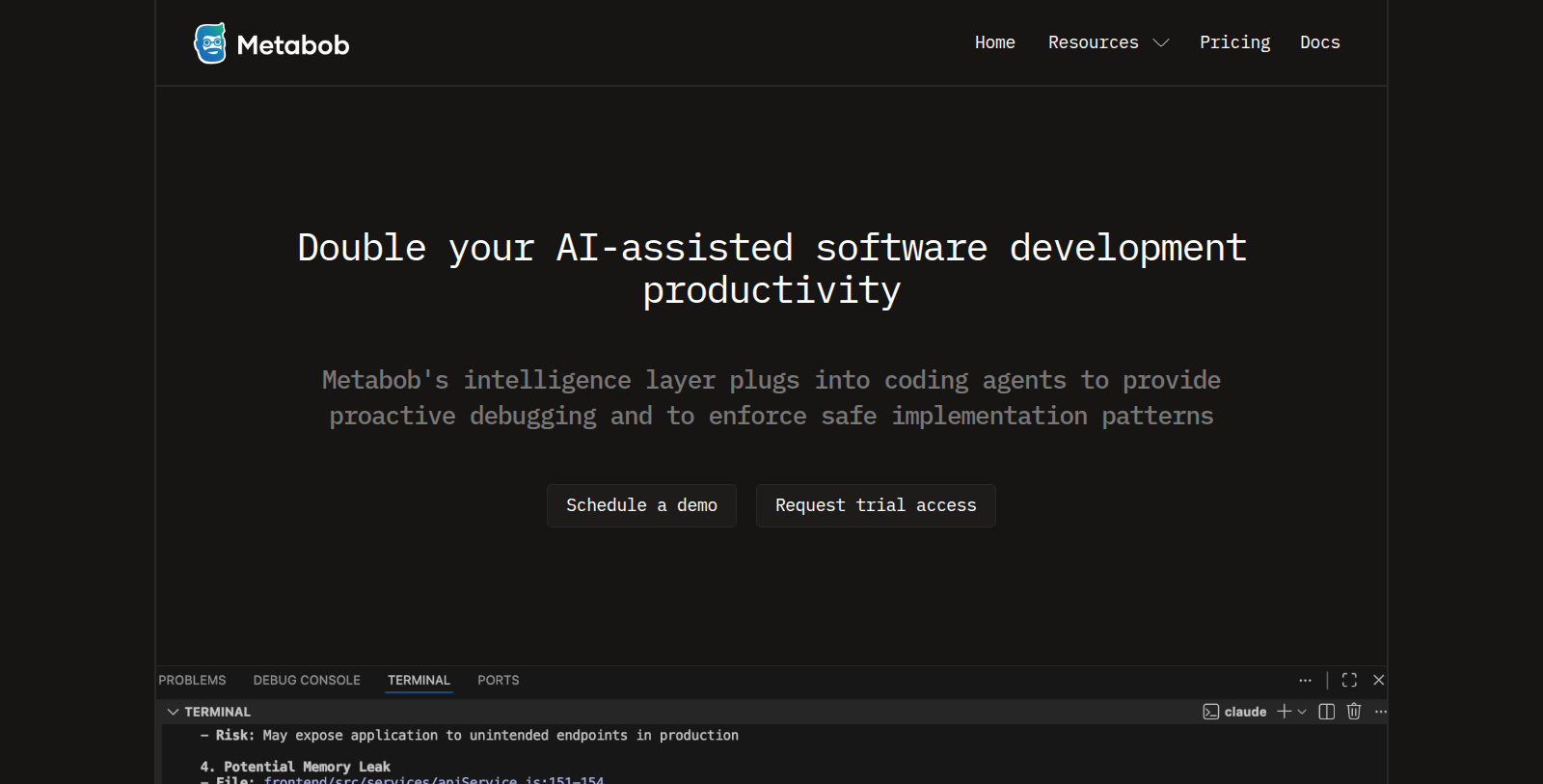
Task: Kill terminal using the trash icon
Action: (x=1354, y=712)
